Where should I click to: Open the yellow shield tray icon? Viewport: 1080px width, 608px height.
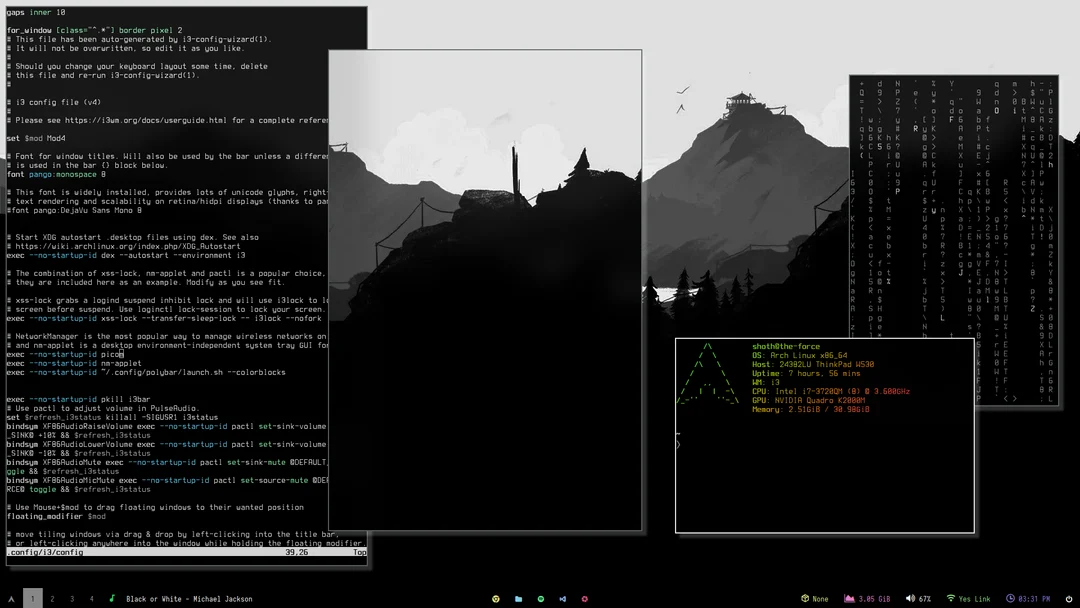(x=495, y=598)
